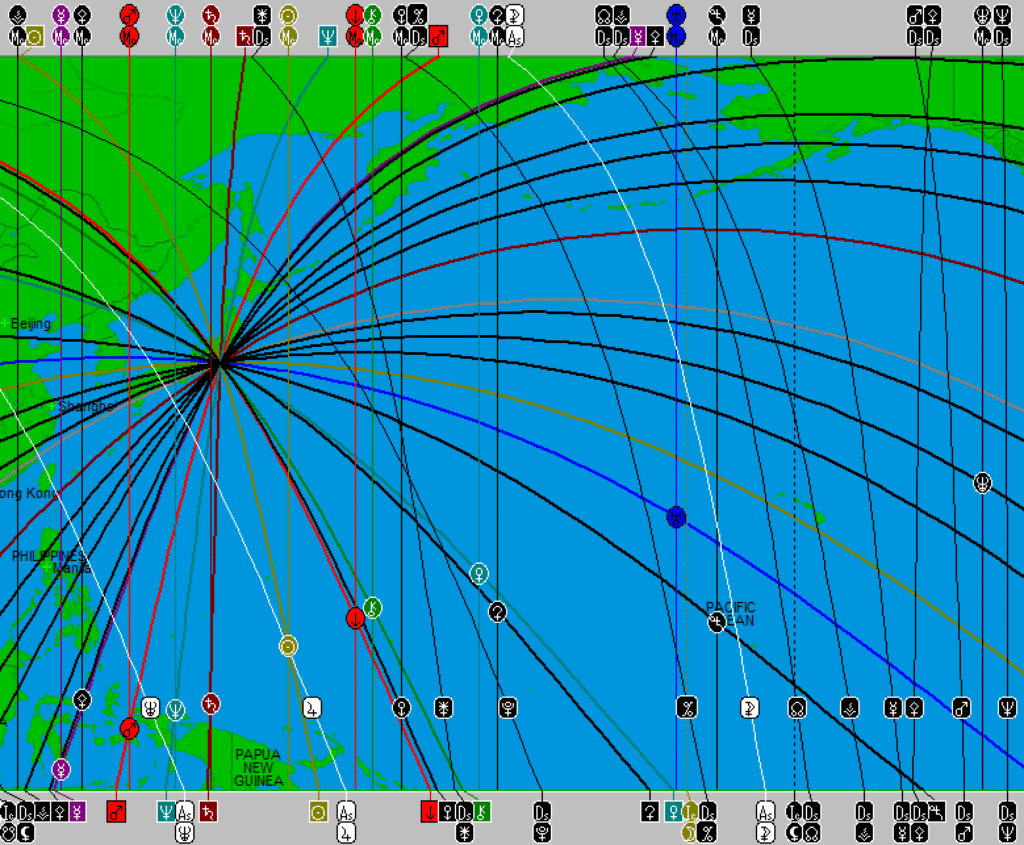Select the Papua New Guinea map label
The image size is (1024, 845).
[258, 767]
